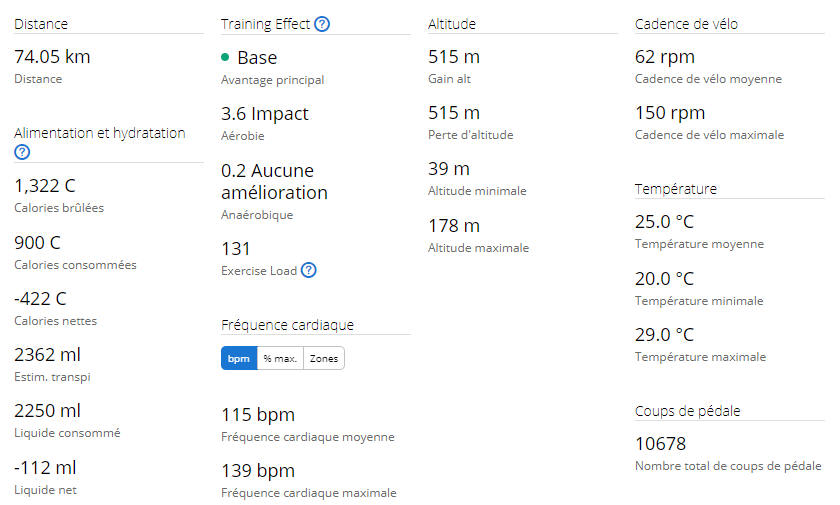The width and height of the screenshot is (840, 505).
Task: Click the 131 Exercise Load value
Action: [236, 249]
